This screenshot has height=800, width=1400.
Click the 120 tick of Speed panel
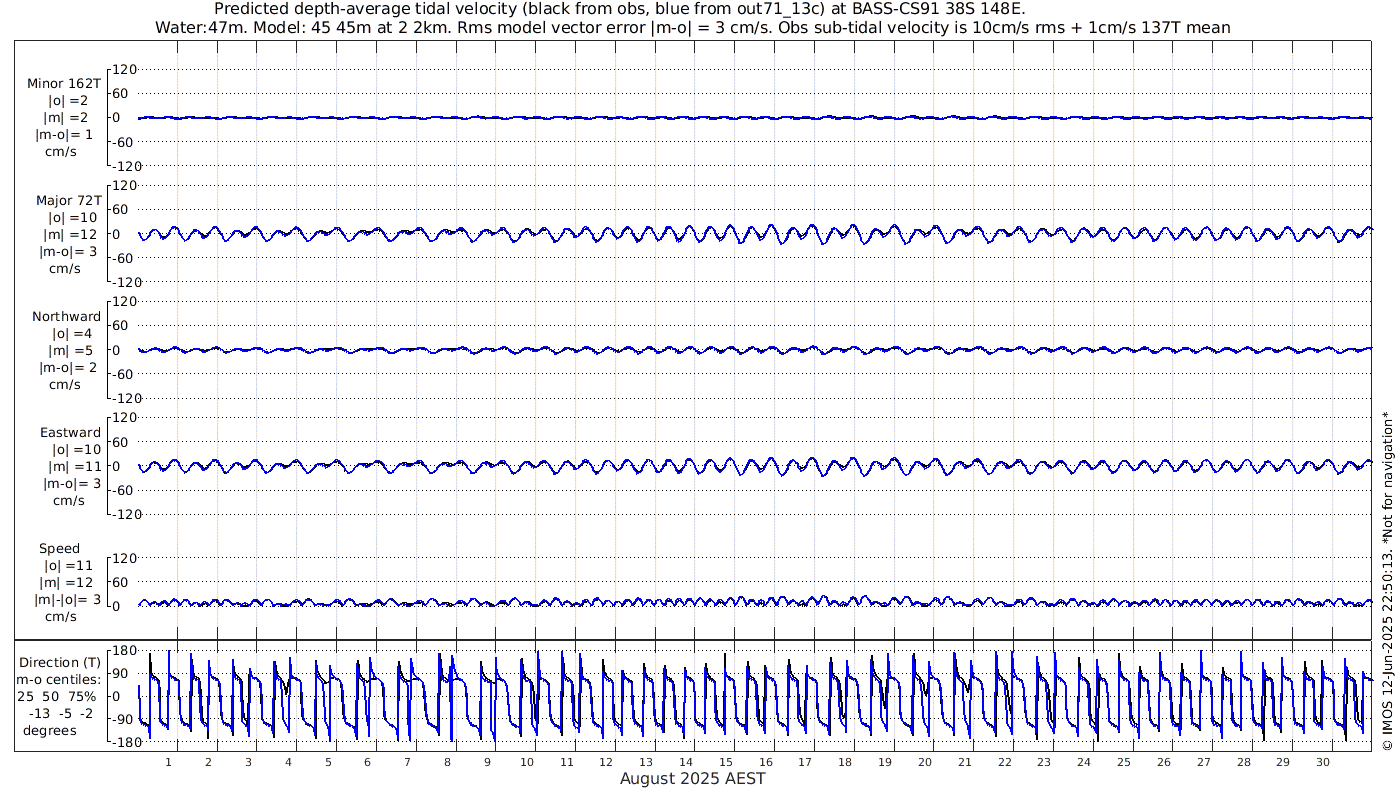pos(123,558)
